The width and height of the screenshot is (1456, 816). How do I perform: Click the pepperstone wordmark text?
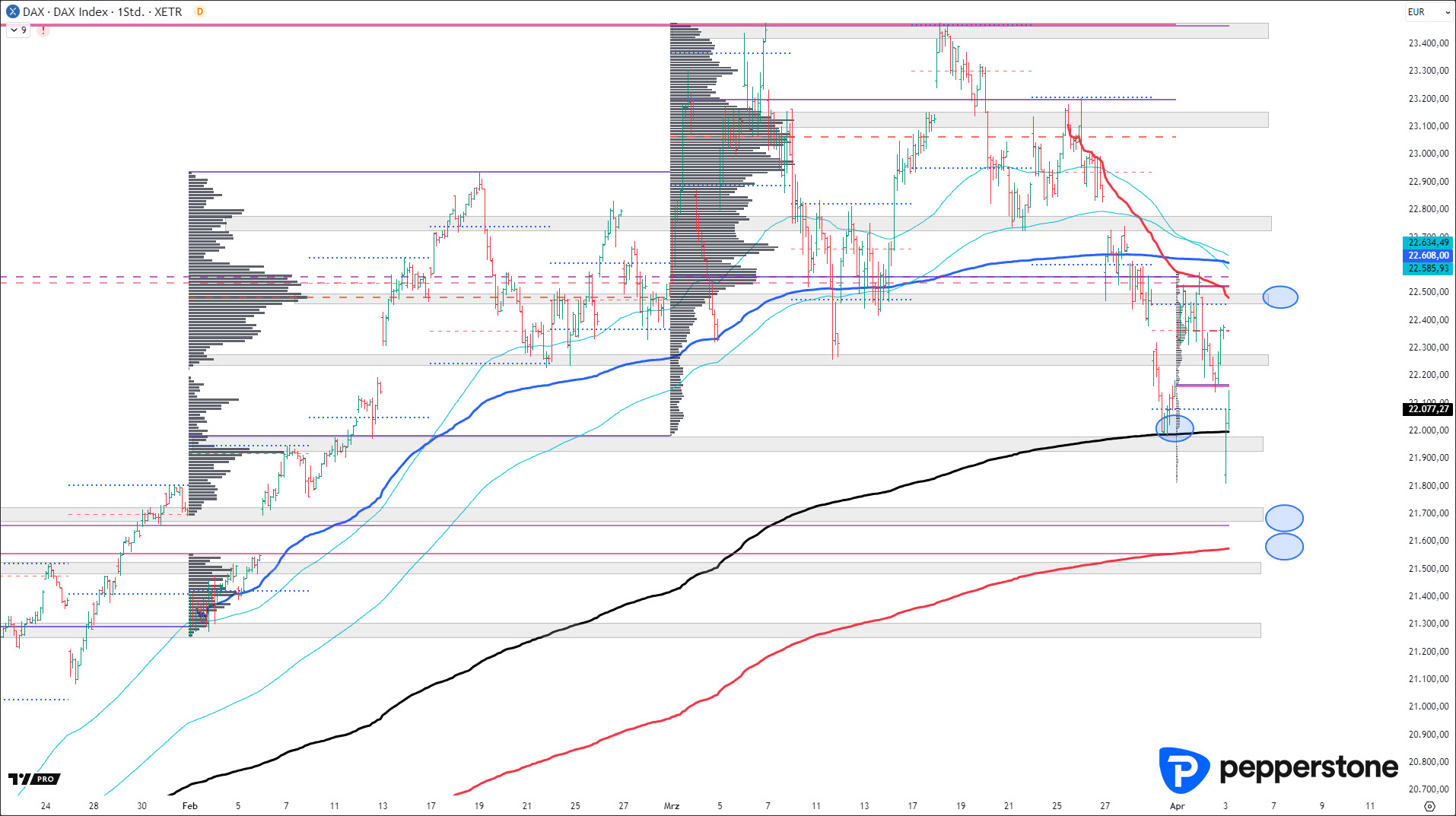pyautogui.click(x=1308, y=768)
